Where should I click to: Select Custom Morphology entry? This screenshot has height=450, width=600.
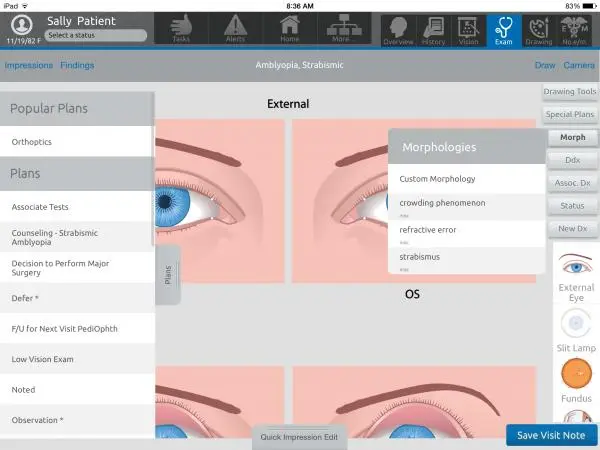click(466, 179)
